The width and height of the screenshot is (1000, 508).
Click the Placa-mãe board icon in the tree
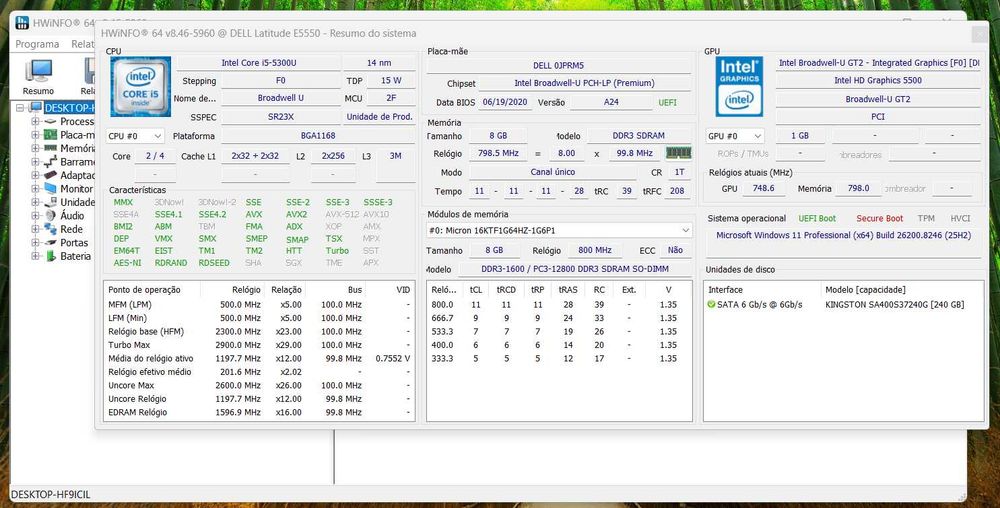pyautogui.click(x=50, y=134)
